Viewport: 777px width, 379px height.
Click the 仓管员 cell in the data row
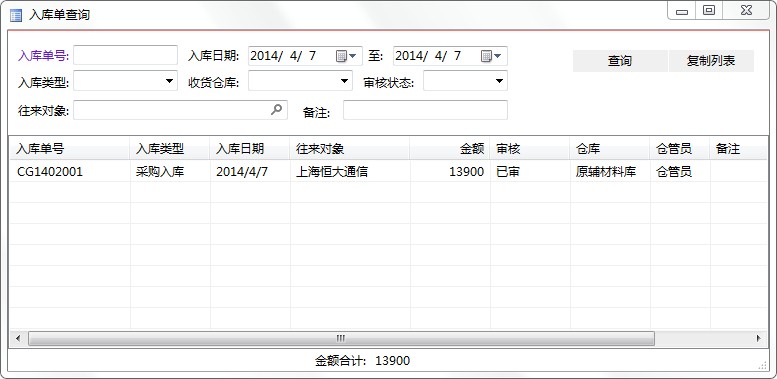pyautogui.click(x=680, y=171)
